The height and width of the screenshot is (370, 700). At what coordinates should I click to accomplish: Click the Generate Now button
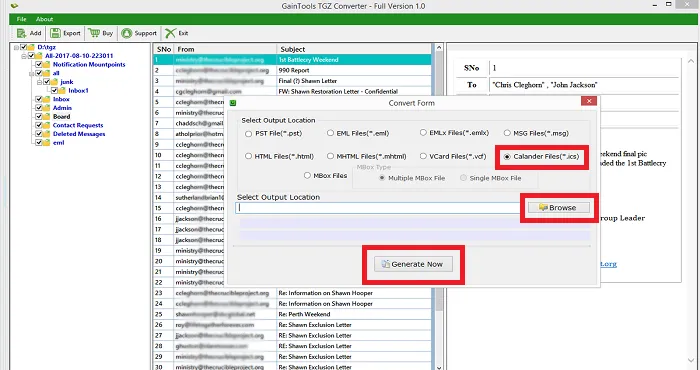pyautogui.click(x=413, y=264)
